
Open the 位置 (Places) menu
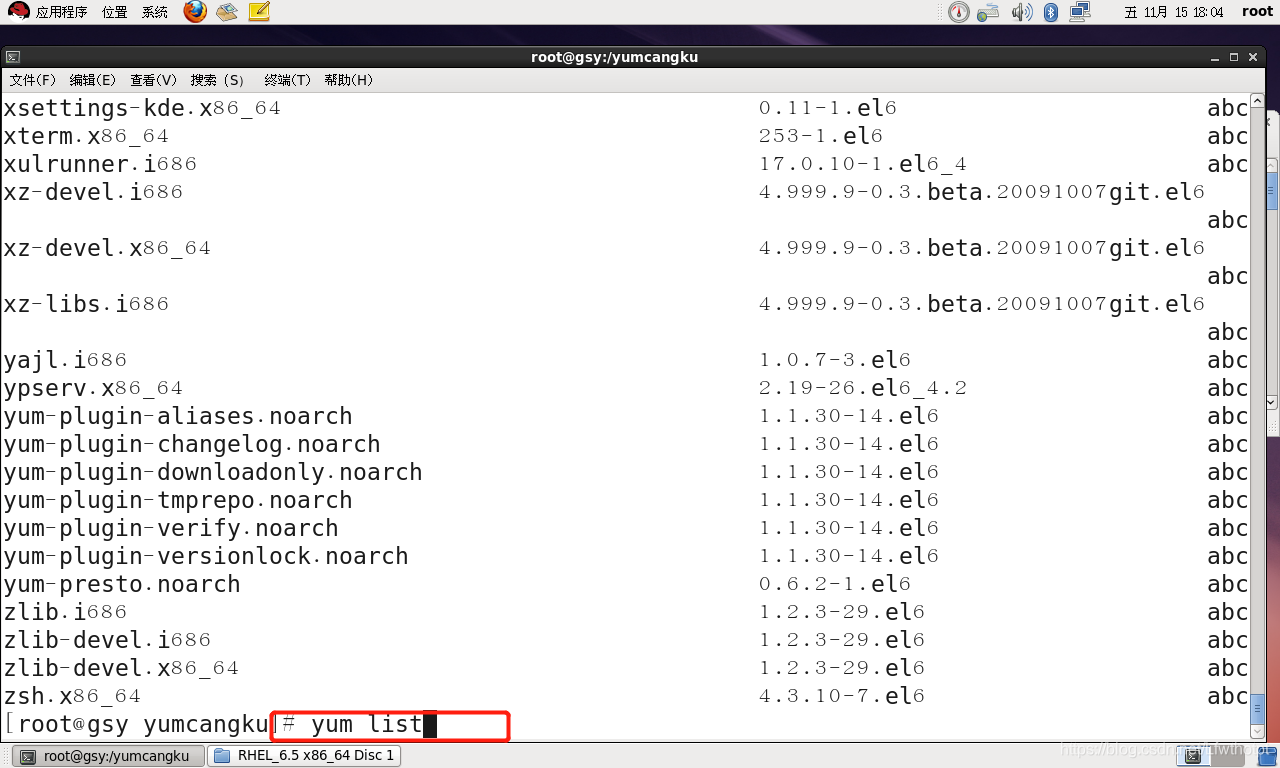(x=114, y=12)
